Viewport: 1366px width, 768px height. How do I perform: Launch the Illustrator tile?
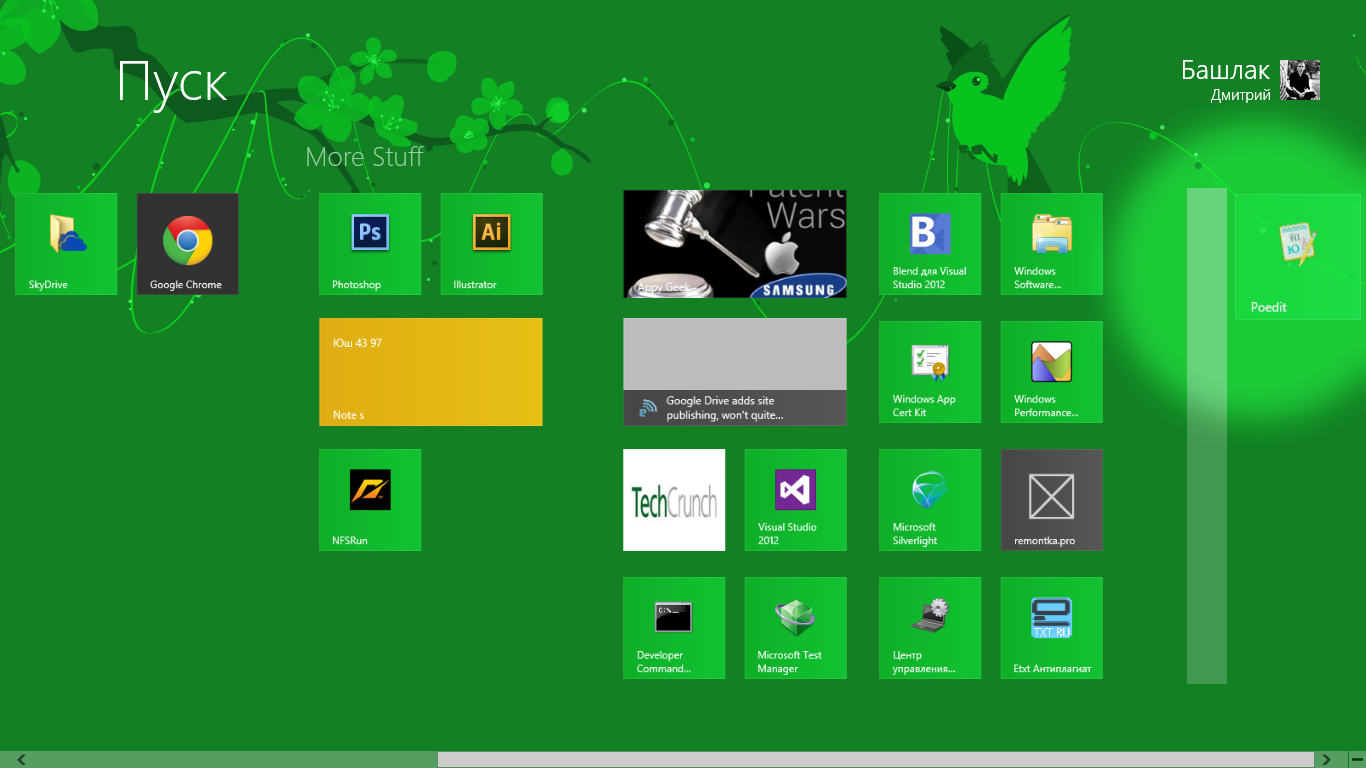(492, 244)
